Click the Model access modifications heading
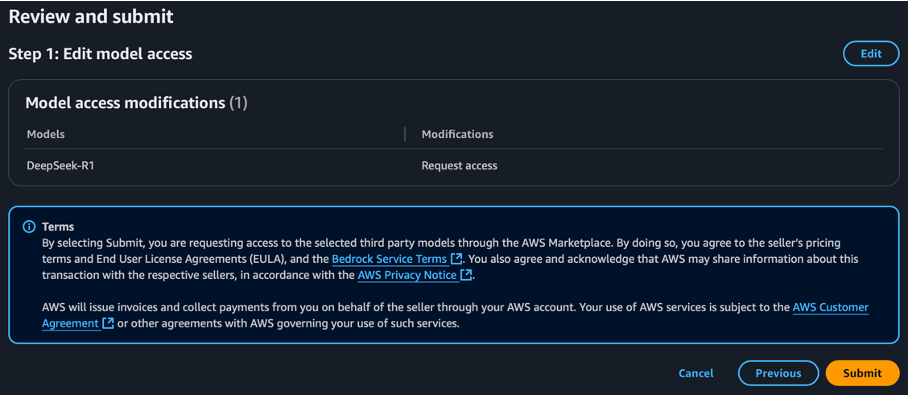Screen dimensions: 908x396 click(x=136, y=103)
